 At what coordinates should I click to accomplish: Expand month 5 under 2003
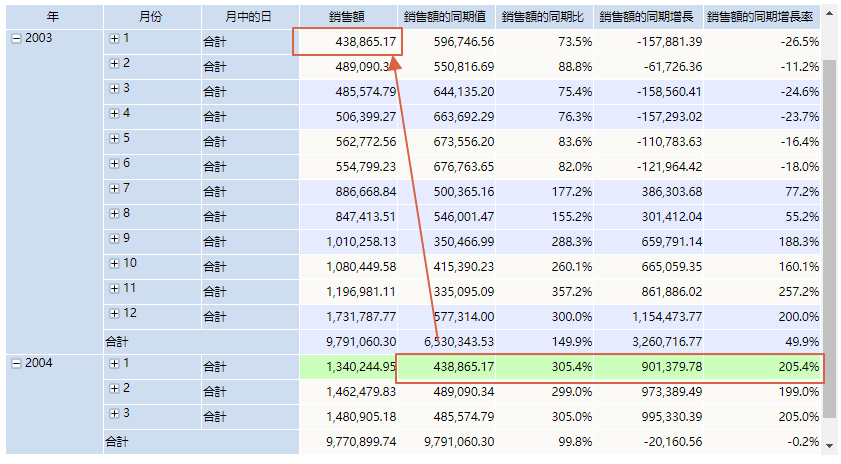[114, 138]
